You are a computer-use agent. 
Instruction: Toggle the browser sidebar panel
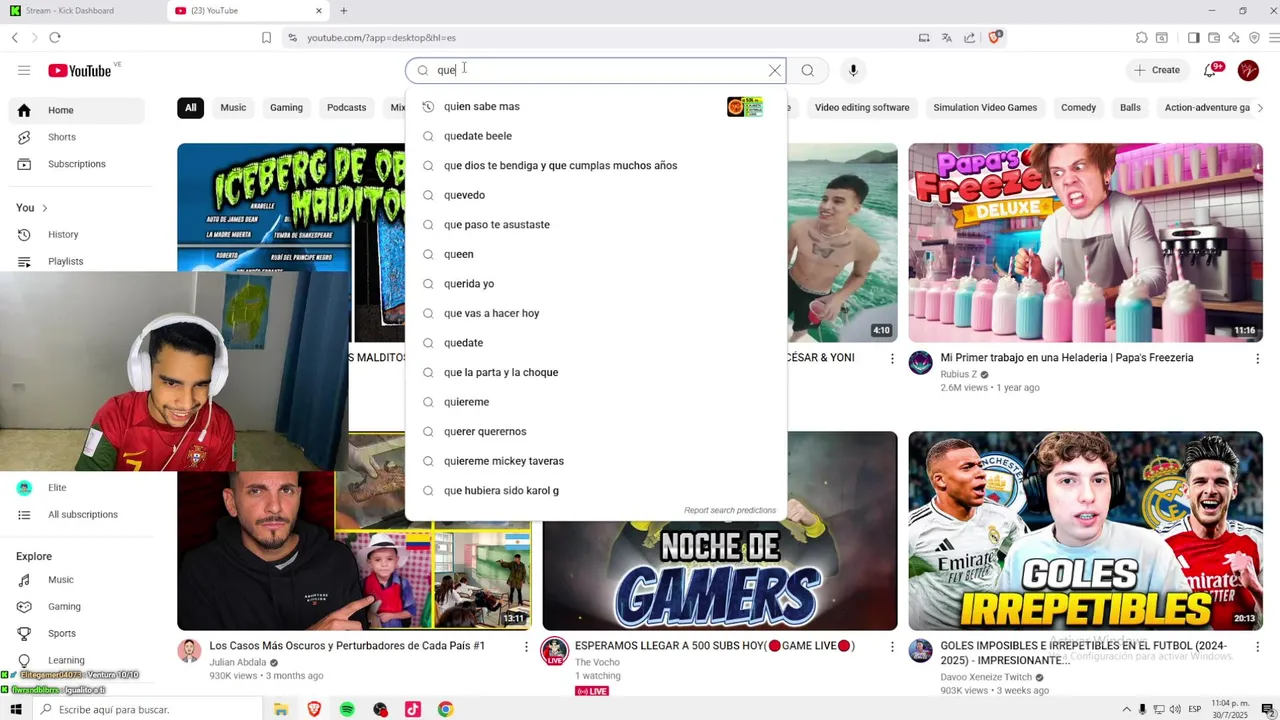coord(1193,37)
